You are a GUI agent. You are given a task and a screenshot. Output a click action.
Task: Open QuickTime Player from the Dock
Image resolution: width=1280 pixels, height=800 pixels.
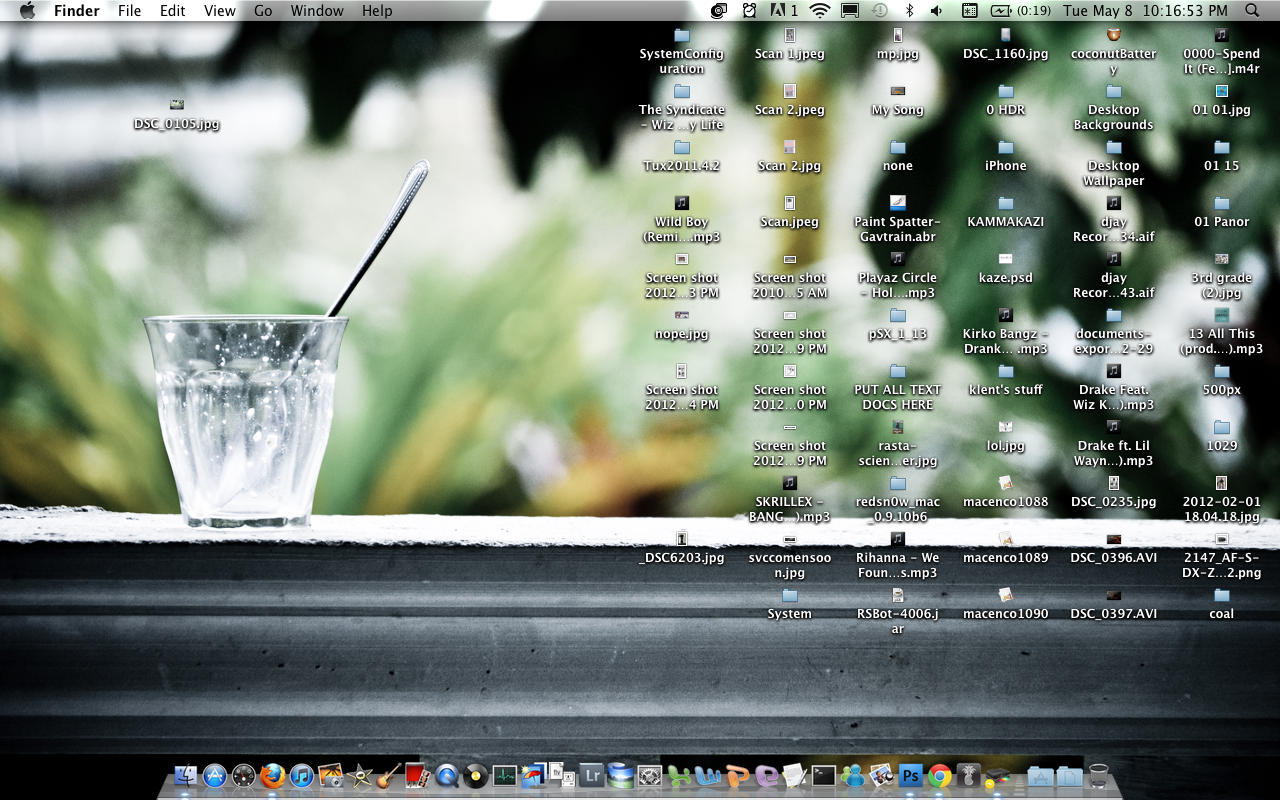(447, 775)
